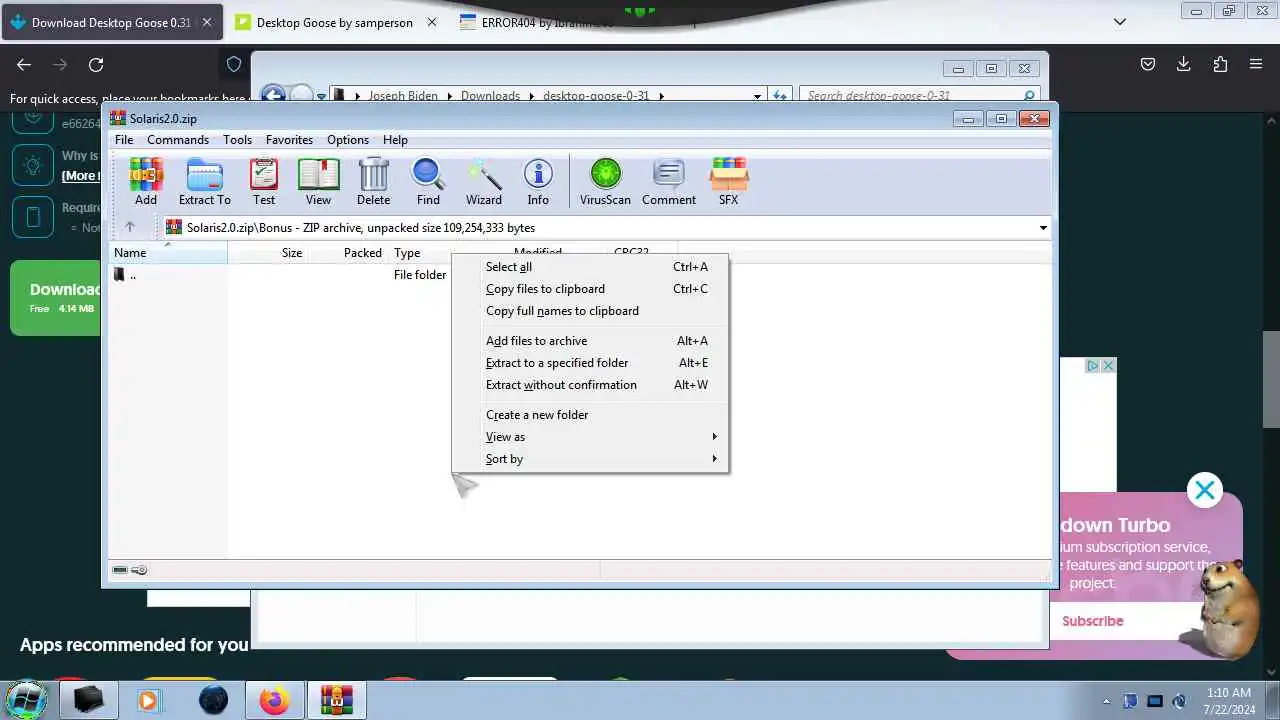This screenshot has height=720, width=1280.
Task: Click the Explorer search desktop-goose-0-31 field
Action: click(x=919, y=96)
